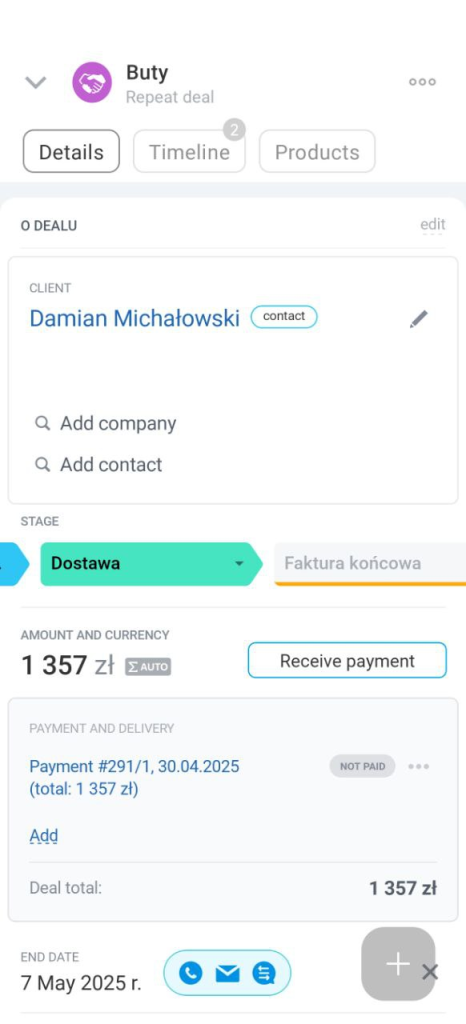Toggle the AUTO sum amount badge

coord(148,667)
